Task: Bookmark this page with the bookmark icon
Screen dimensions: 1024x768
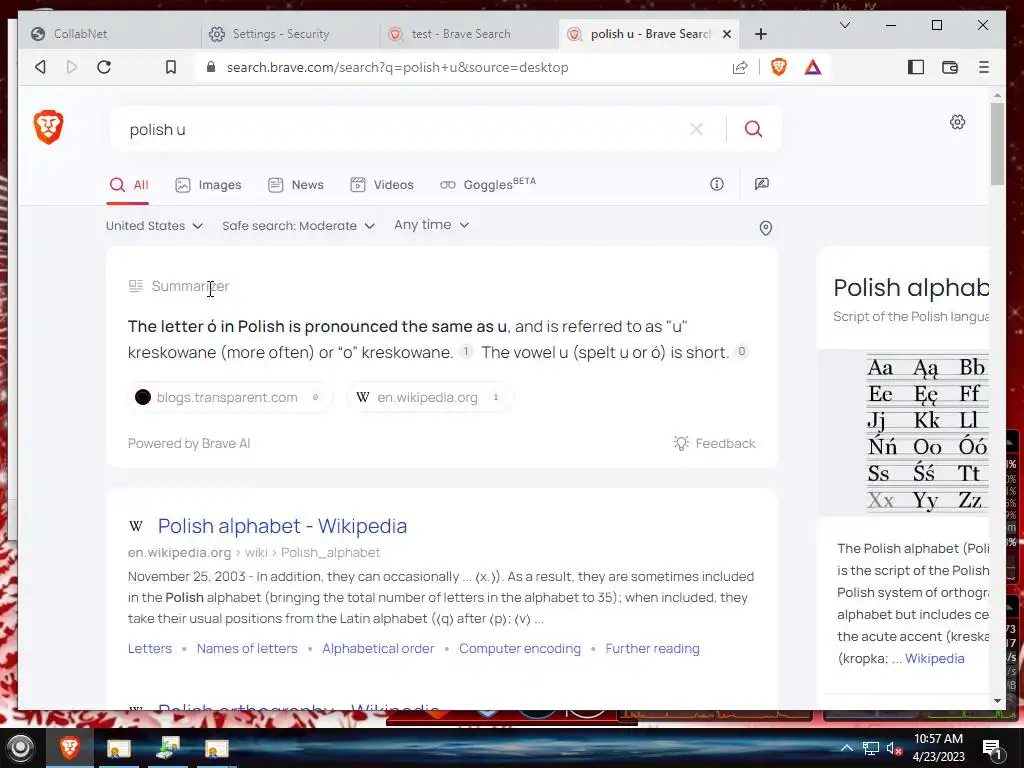Action: [x=170, y=67]
